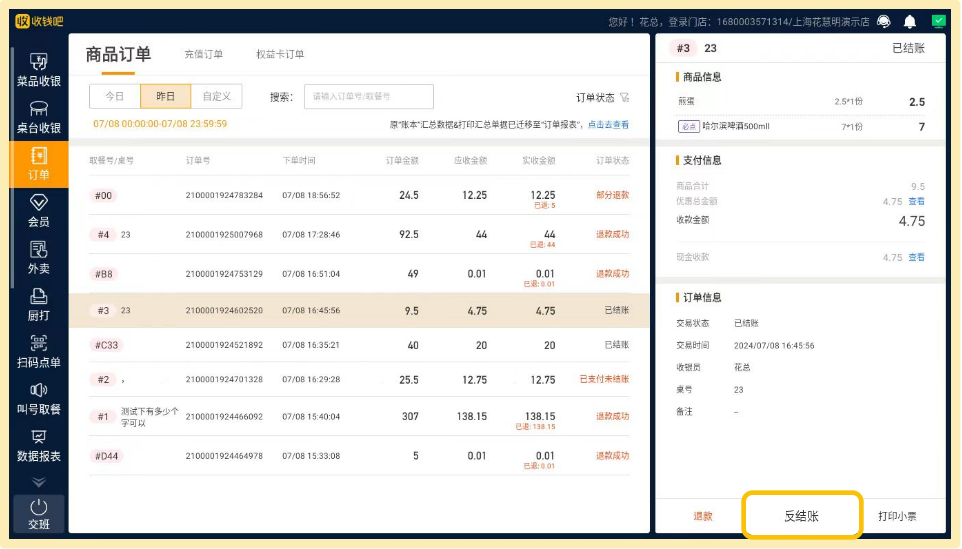Click the 已支付未结账 status

click(x=604, y=379)
